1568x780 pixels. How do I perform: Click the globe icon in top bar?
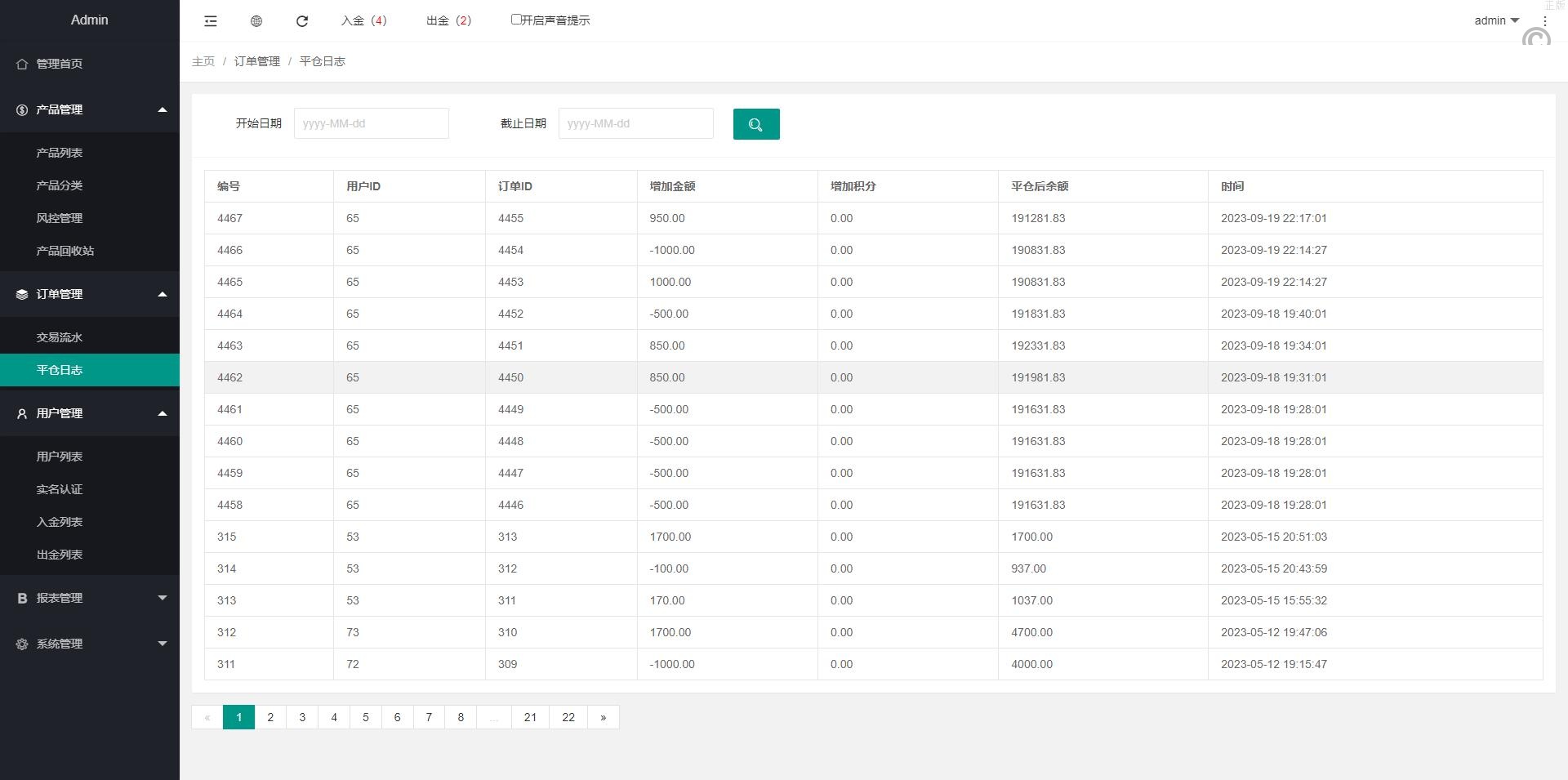[x=256, y=21]
